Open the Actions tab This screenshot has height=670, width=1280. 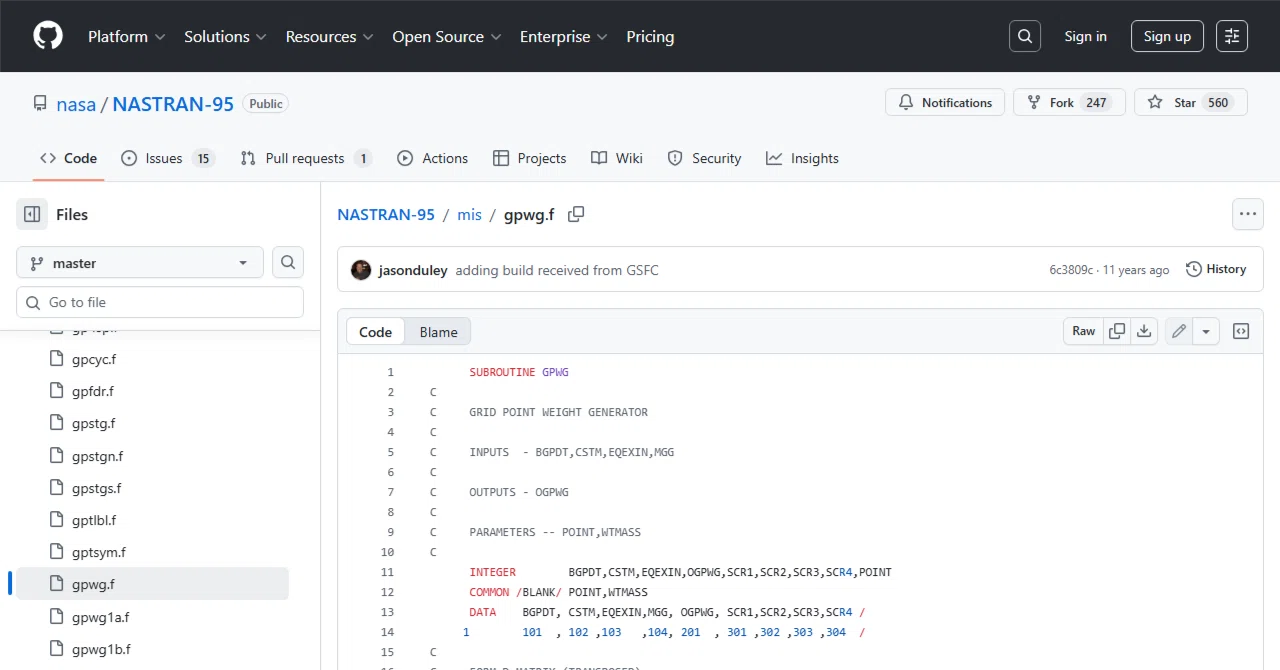point(433,158)
